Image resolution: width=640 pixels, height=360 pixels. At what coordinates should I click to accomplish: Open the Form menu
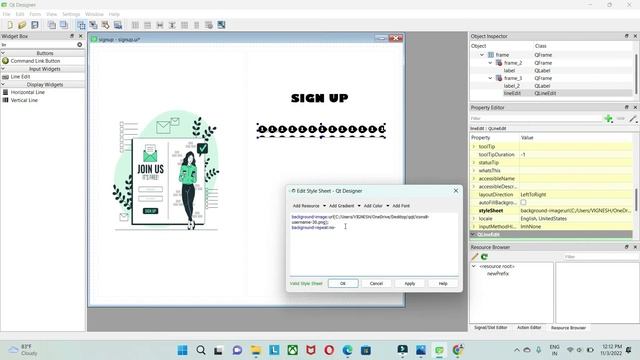(x=35, y=14)
